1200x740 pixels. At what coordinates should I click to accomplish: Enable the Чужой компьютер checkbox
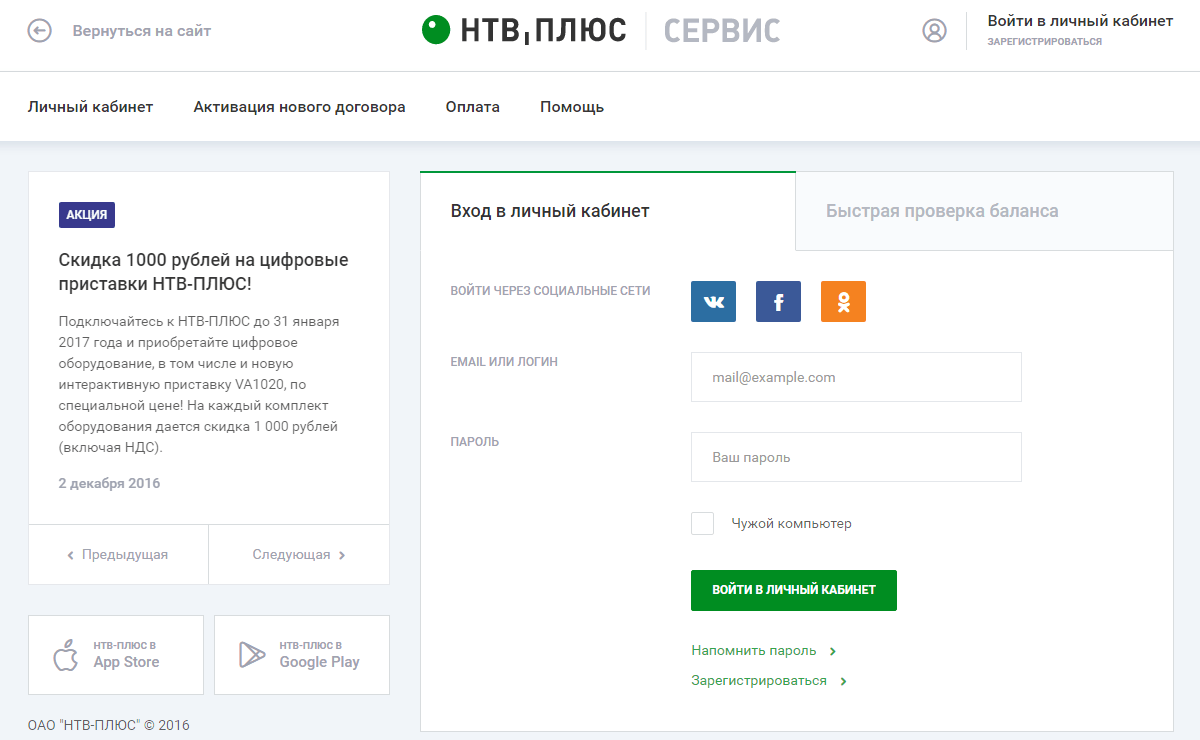click(x=703, y=523)
